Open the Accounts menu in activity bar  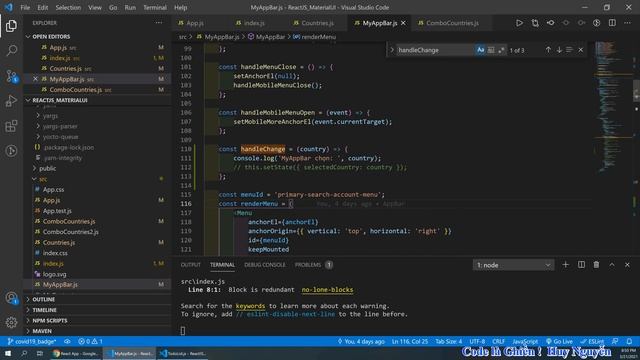click(11, 298)
